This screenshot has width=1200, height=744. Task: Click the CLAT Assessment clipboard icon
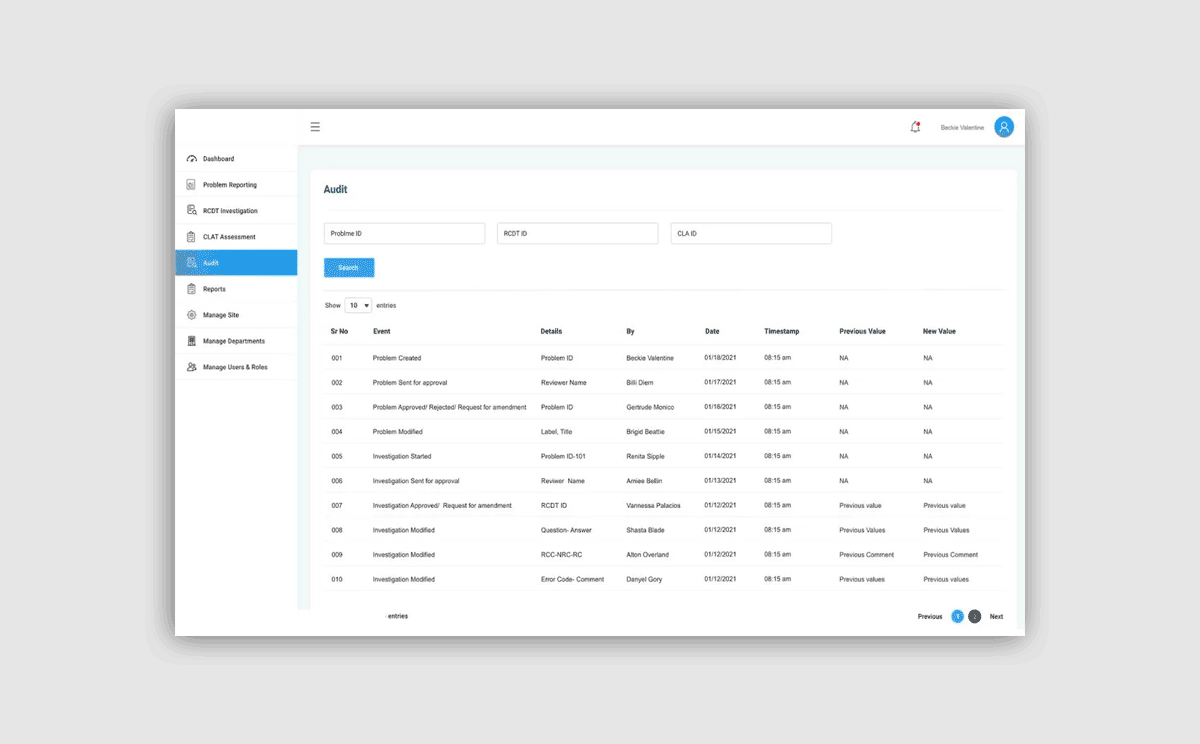click(191, 237)
